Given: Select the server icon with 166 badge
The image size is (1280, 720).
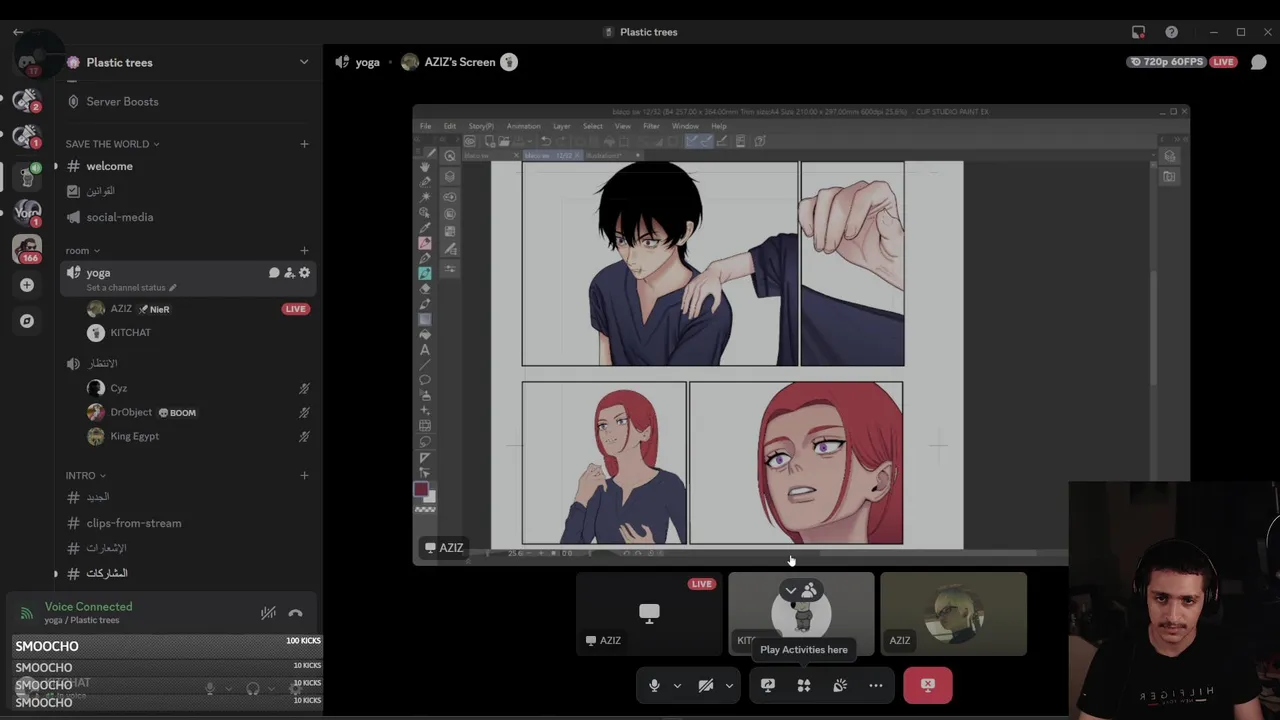Looking at the screenshot, I should 27,248.
